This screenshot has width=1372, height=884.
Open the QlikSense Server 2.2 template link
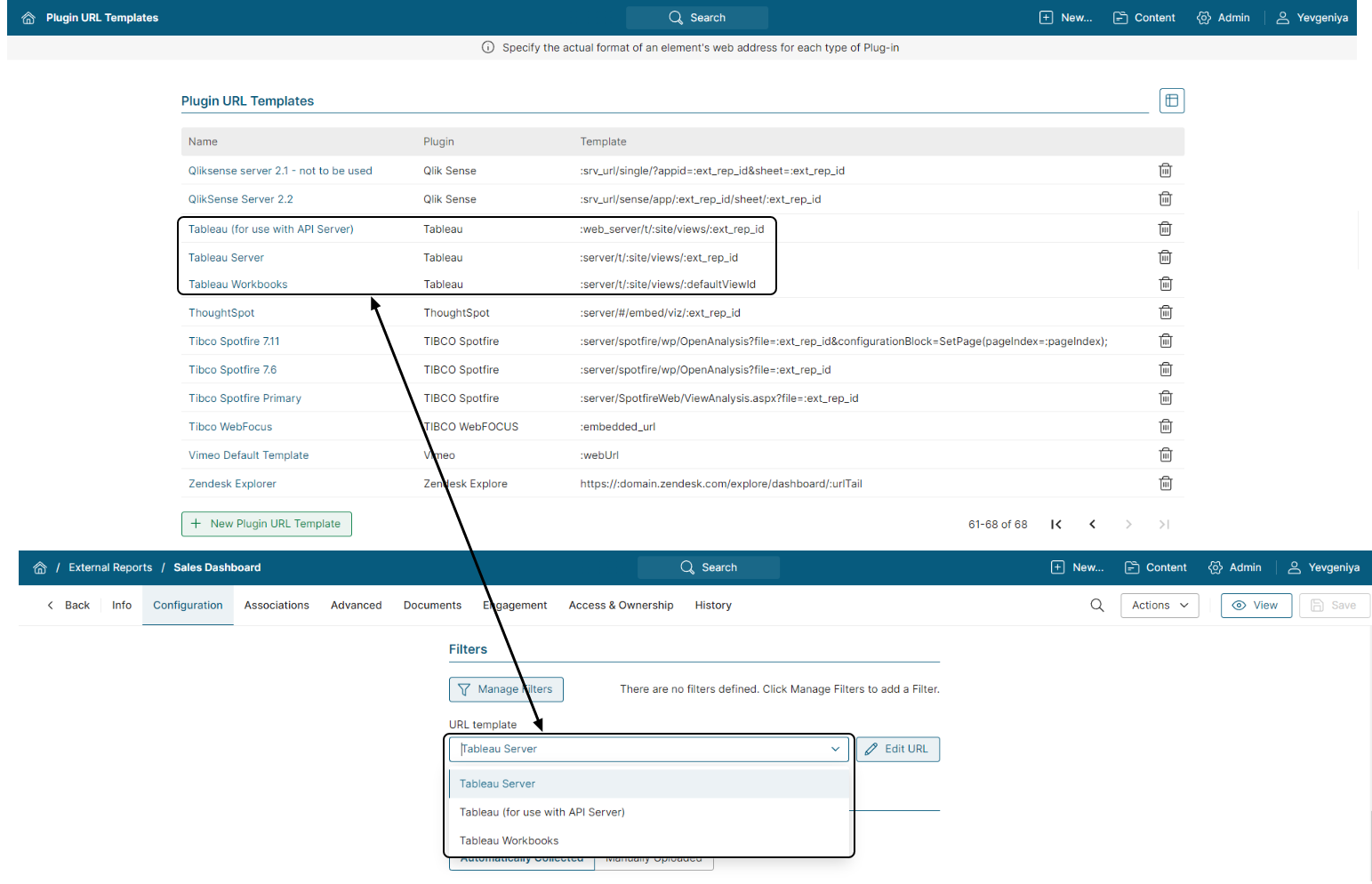tap(240, 199)
